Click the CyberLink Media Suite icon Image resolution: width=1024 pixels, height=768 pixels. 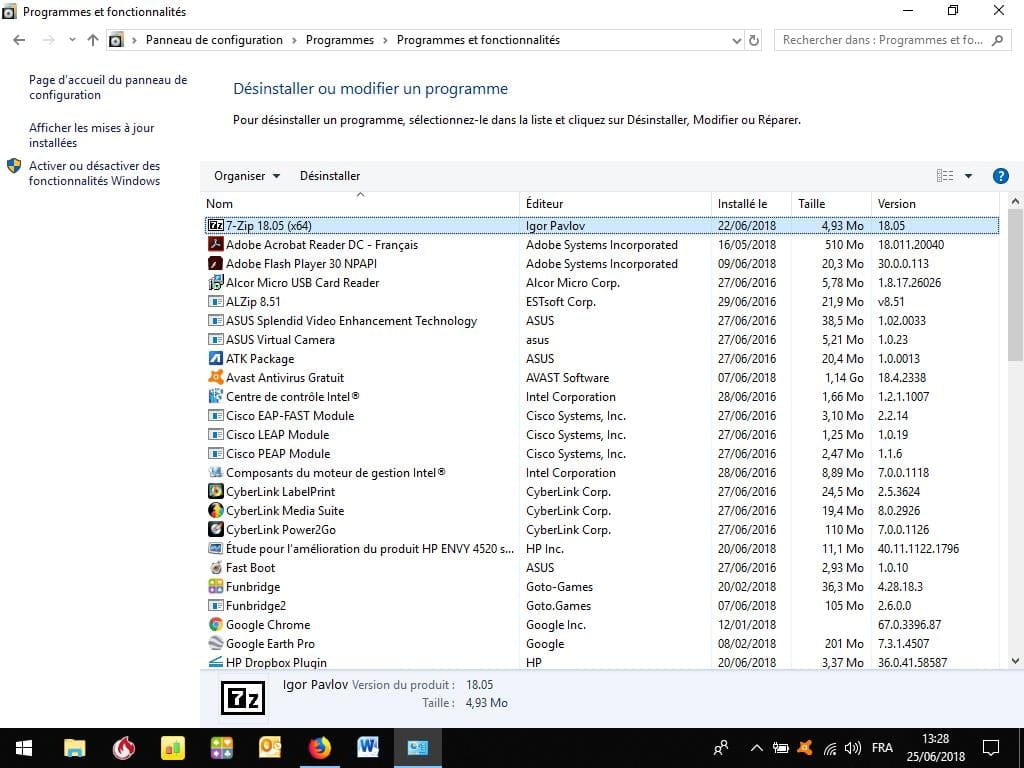coord(216,510)
